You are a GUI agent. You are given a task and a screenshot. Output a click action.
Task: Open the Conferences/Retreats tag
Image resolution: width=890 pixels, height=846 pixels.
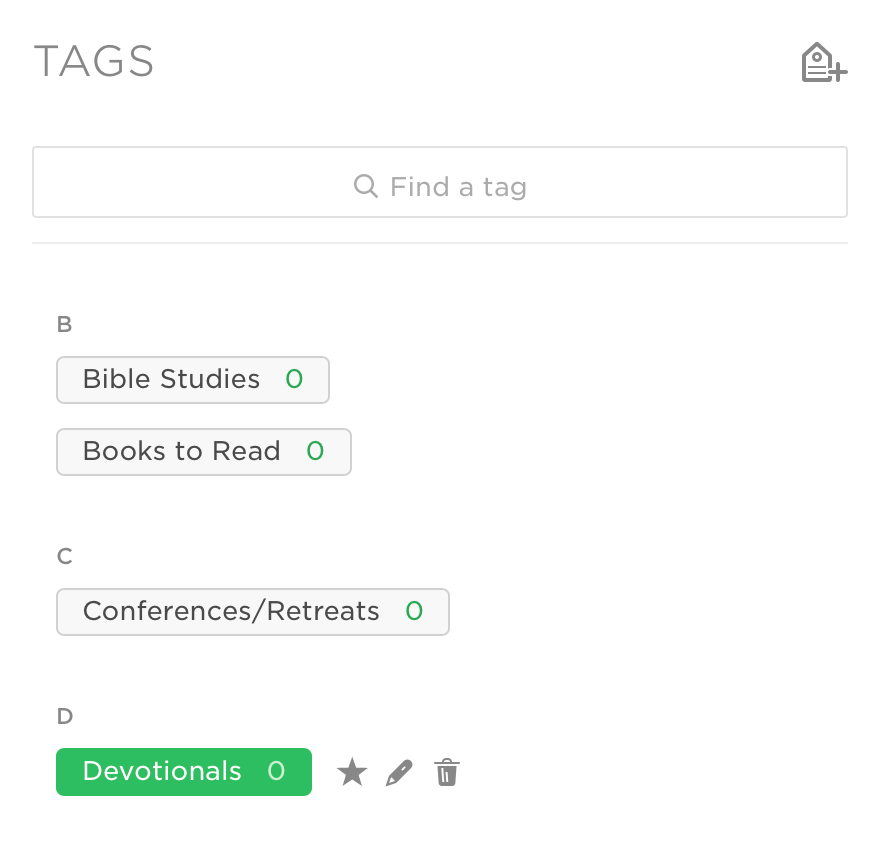231,612
